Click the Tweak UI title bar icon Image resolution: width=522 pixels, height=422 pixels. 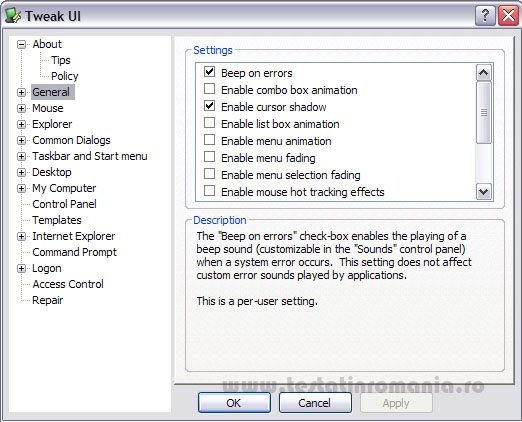(x=13, y=16)
